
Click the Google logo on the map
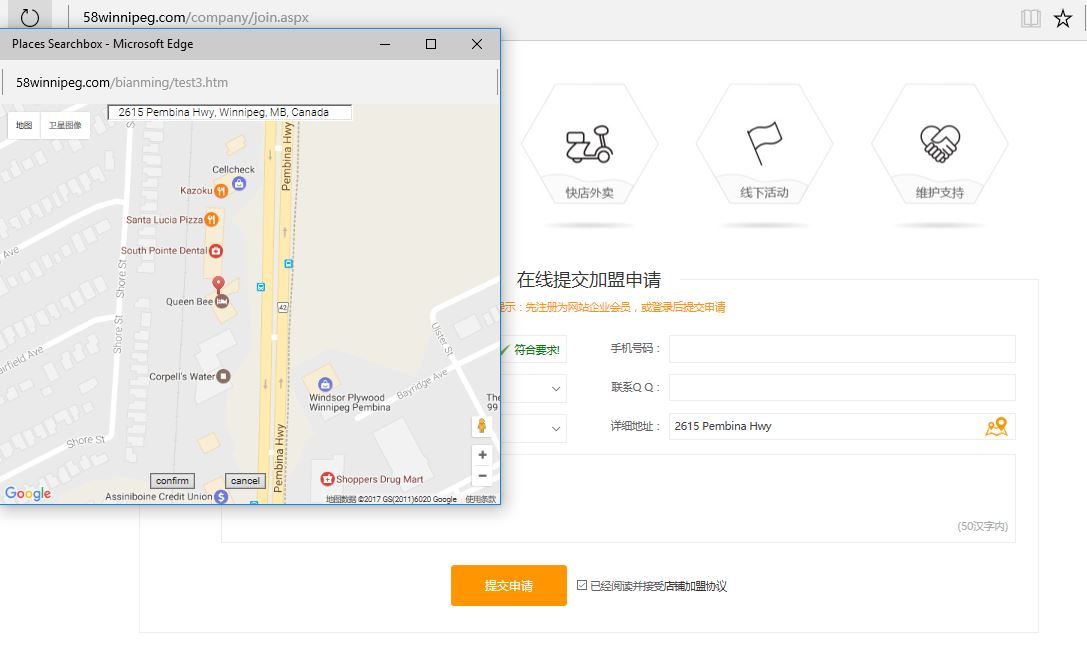(28, 493)
